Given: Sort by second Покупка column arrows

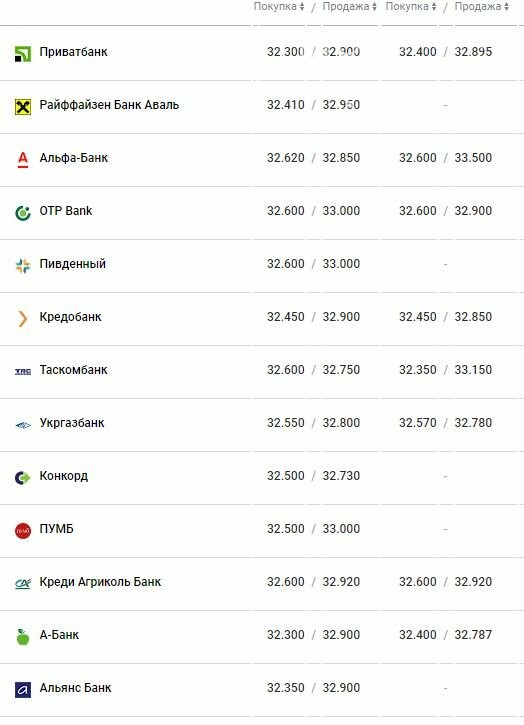Looking at the screenshot, I should 434,6.
